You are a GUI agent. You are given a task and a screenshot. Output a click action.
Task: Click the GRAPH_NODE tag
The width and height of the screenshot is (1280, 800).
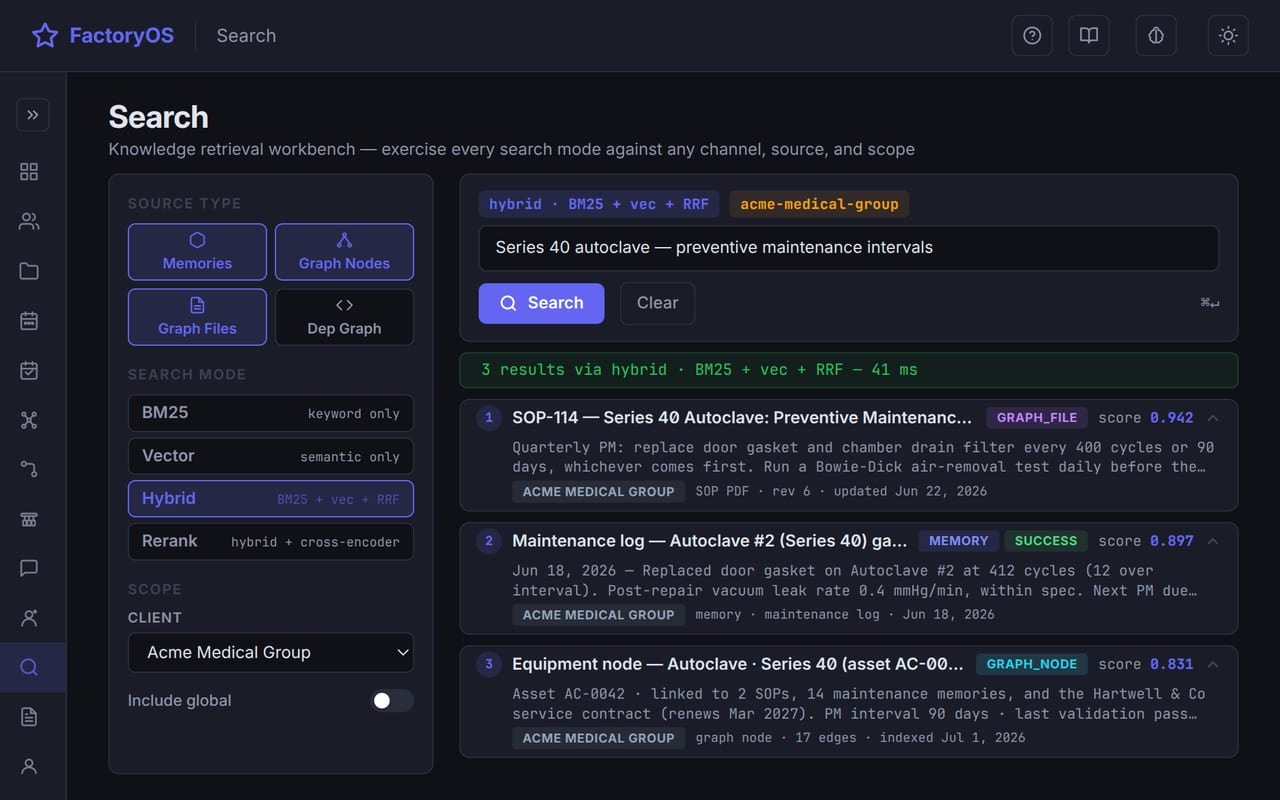(x=1032, y=664)
